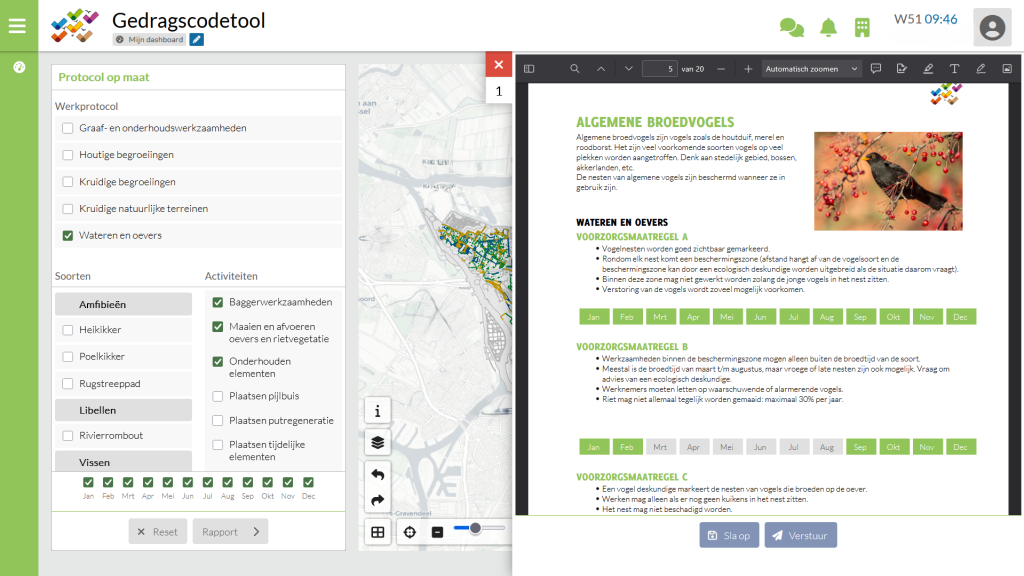The height and width of the screenshot is (576, 1024).
Task: Redo the map action
Action: tap(377, 501)
